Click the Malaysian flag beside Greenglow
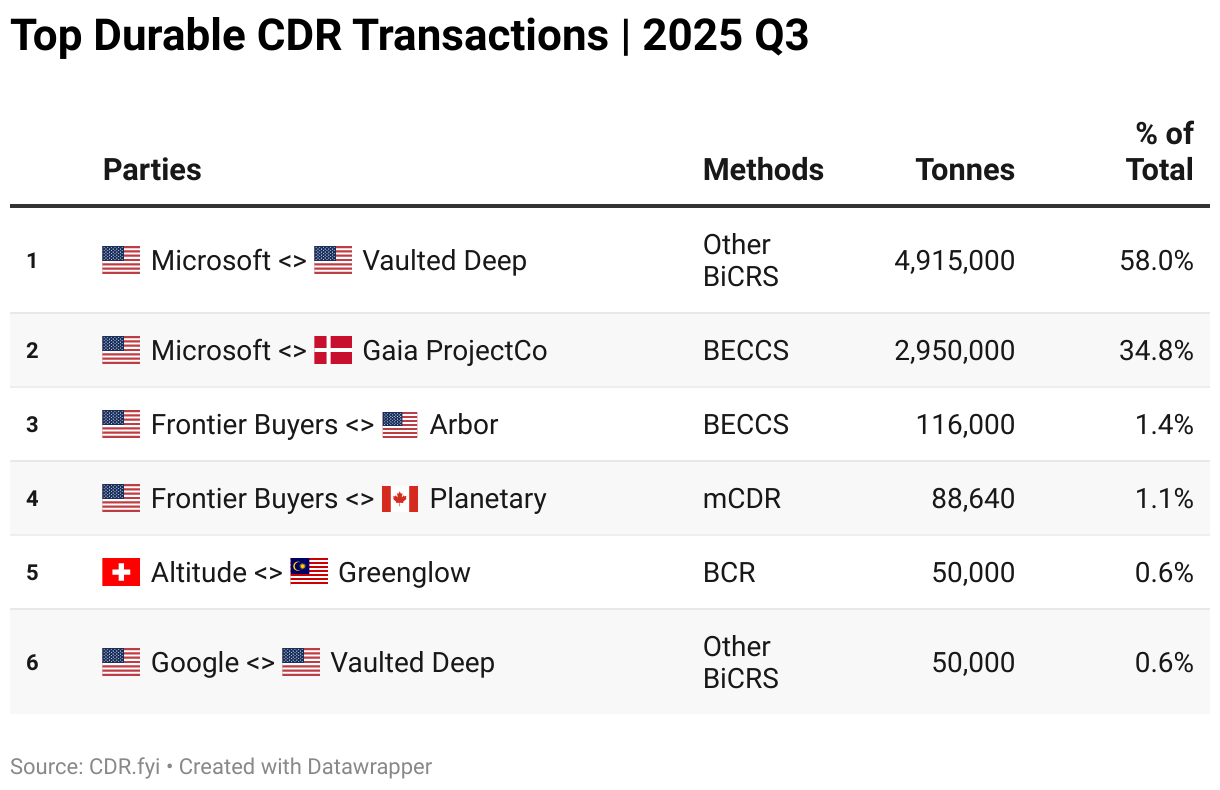This screenshot has width=1220, height=790. click(309, 573)
